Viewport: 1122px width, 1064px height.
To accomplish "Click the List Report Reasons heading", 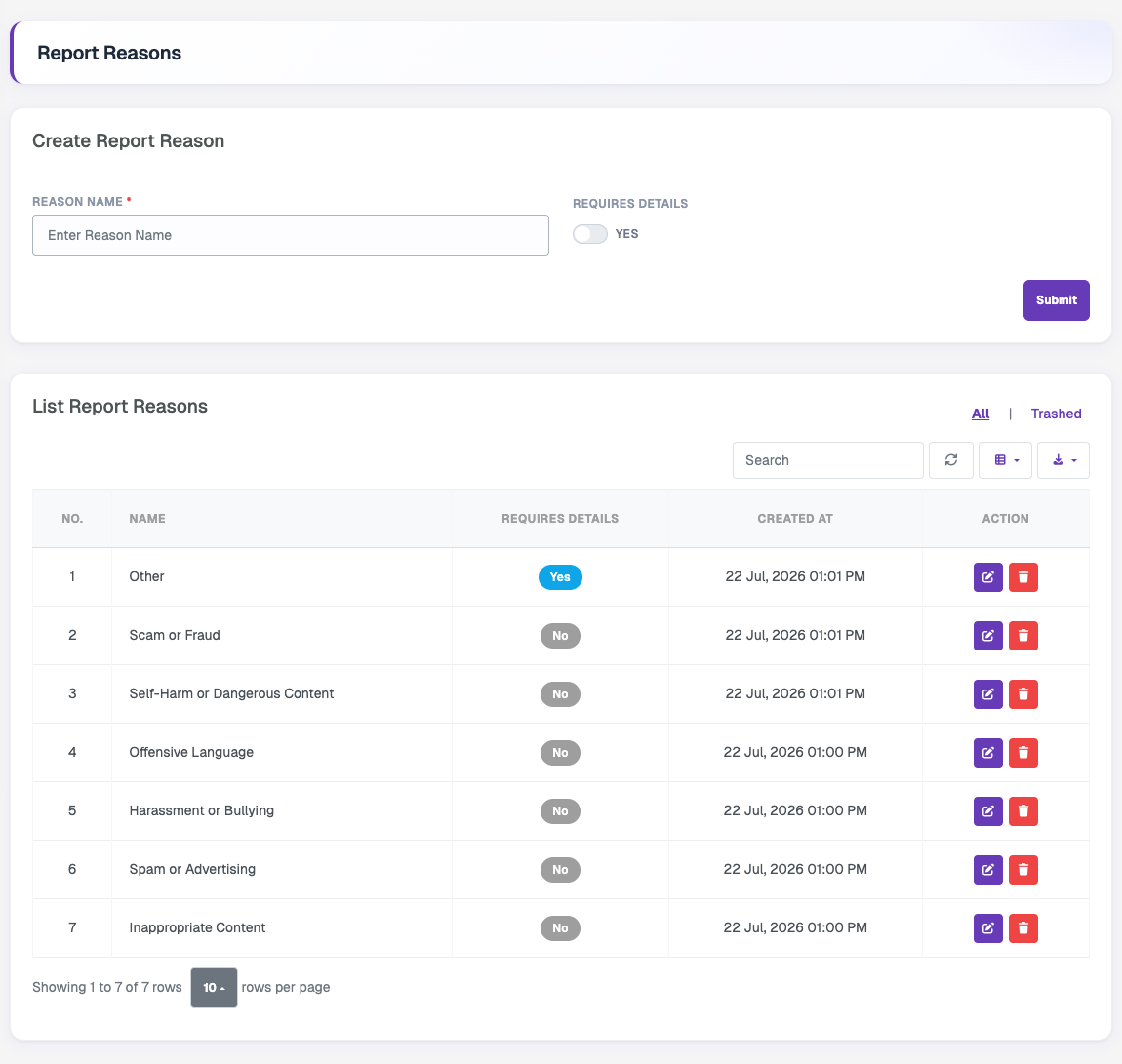I will click(x=119, y=406).
